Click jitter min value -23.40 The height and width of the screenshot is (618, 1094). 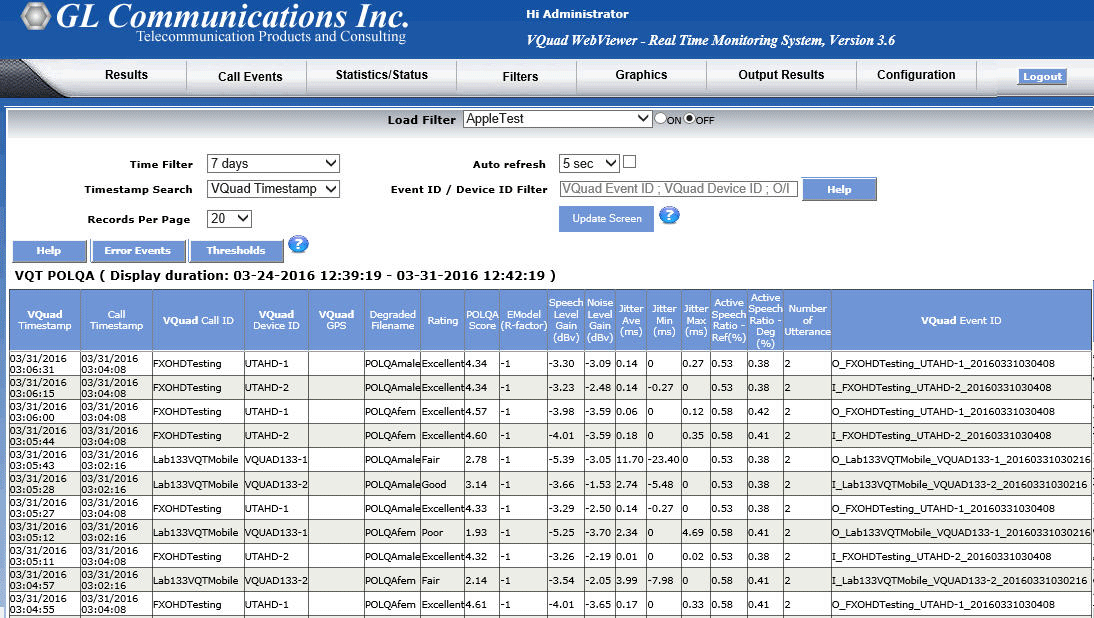[x=664, y=460]
